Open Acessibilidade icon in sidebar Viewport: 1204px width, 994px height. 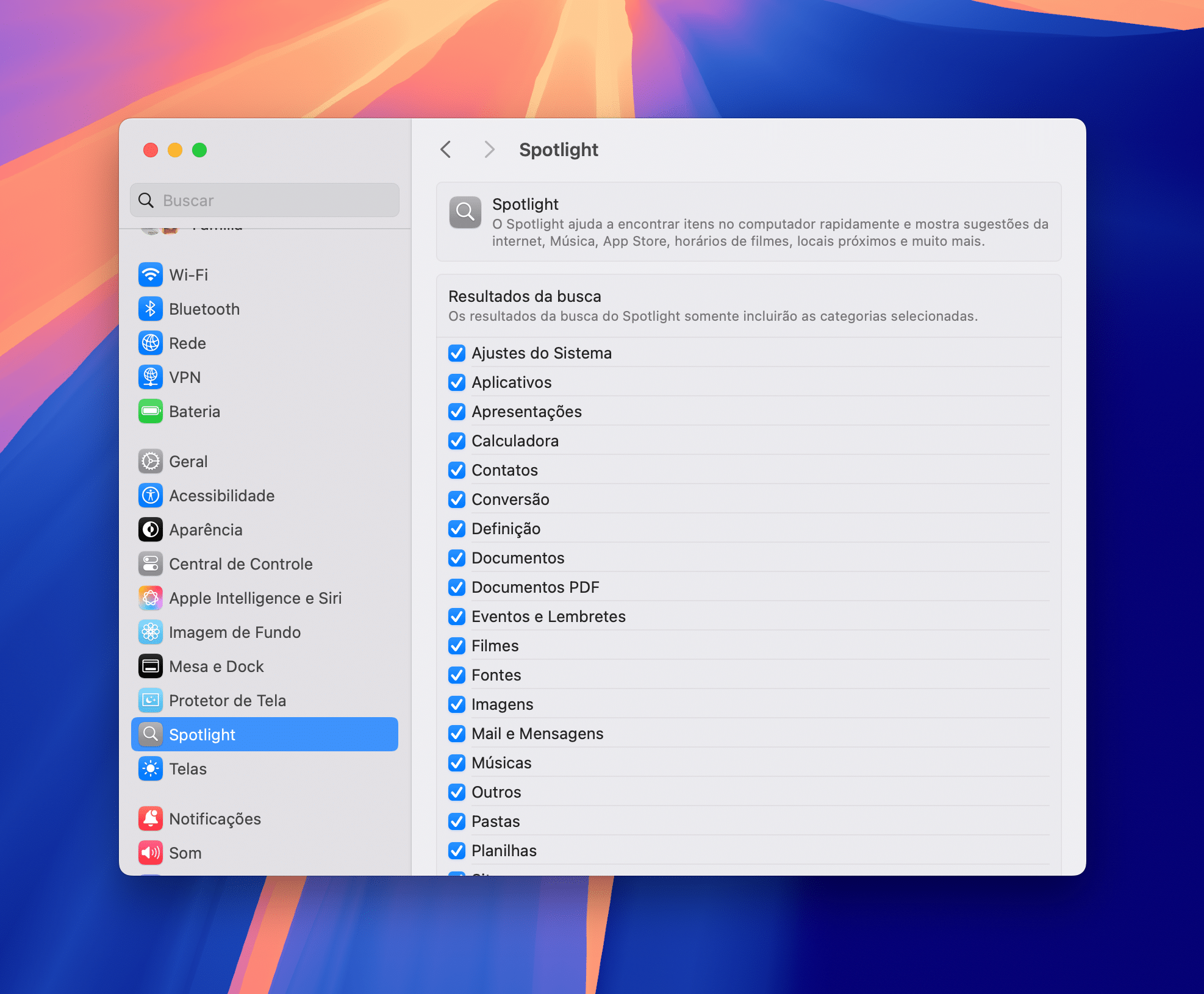pos(151,496)
